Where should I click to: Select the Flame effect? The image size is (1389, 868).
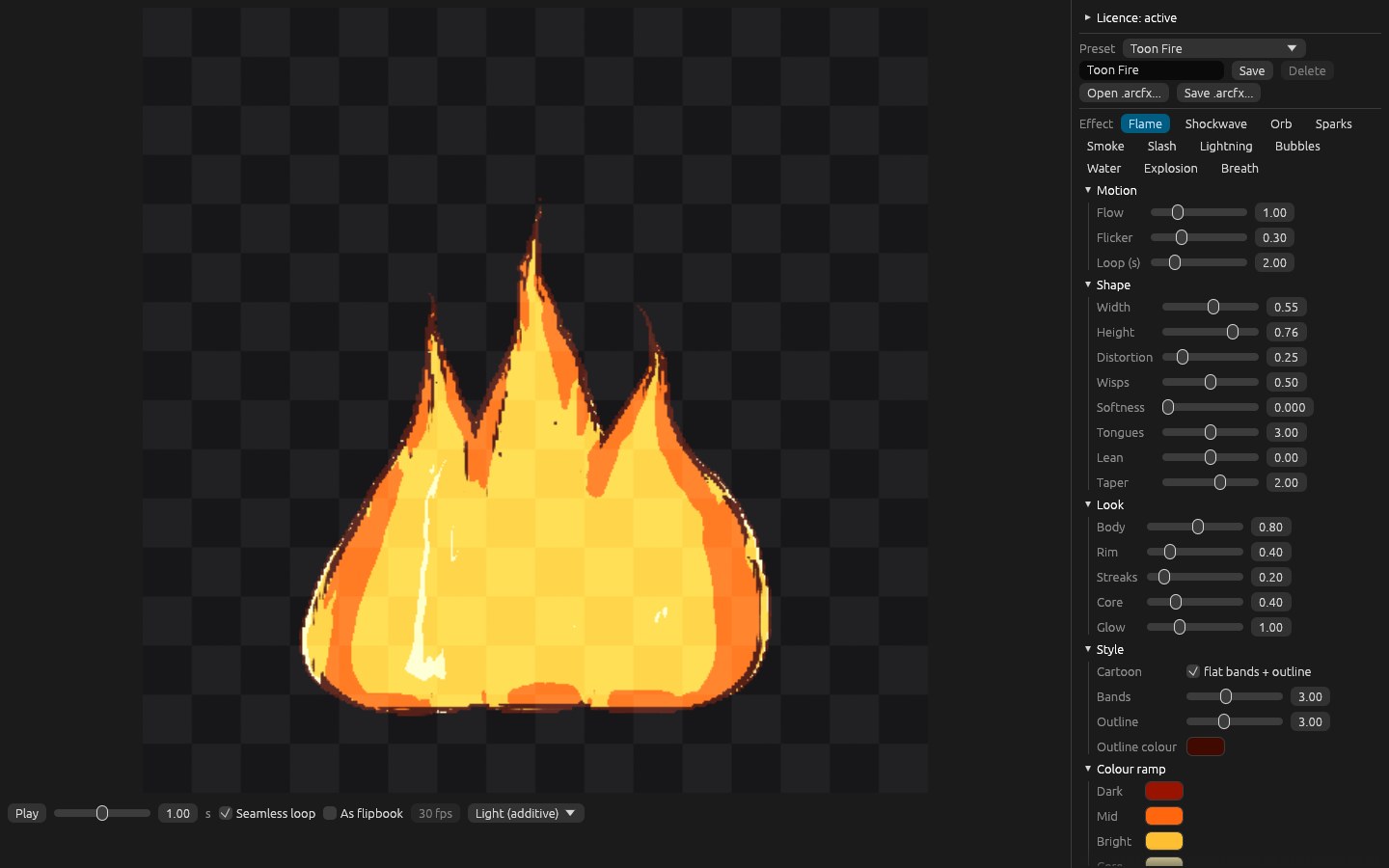(1145, 123)
